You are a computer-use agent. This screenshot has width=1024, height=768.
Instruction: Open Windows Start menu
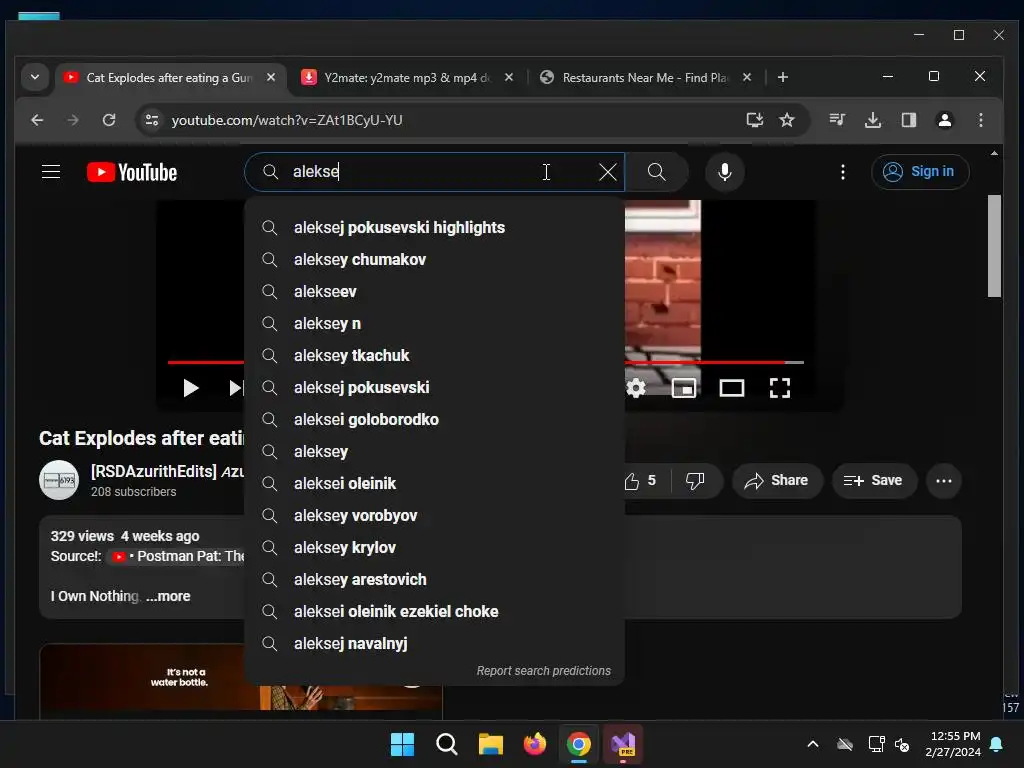click(402, 744)
